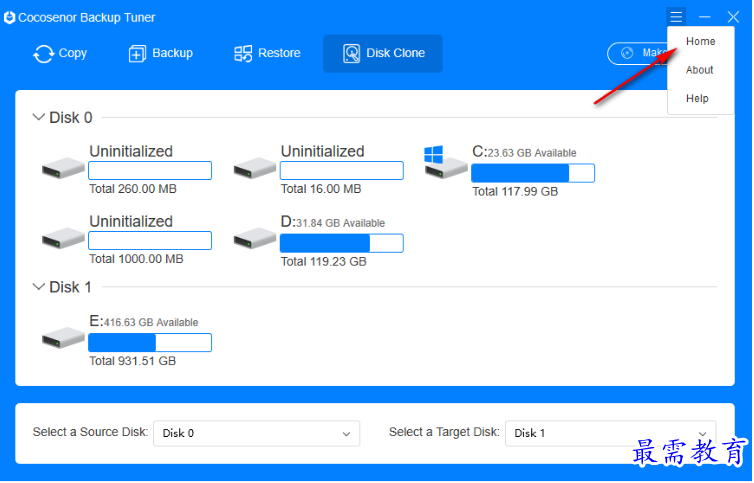
Task: Click the empty 1000.00 MB usage bar
Action: point(150,241)
